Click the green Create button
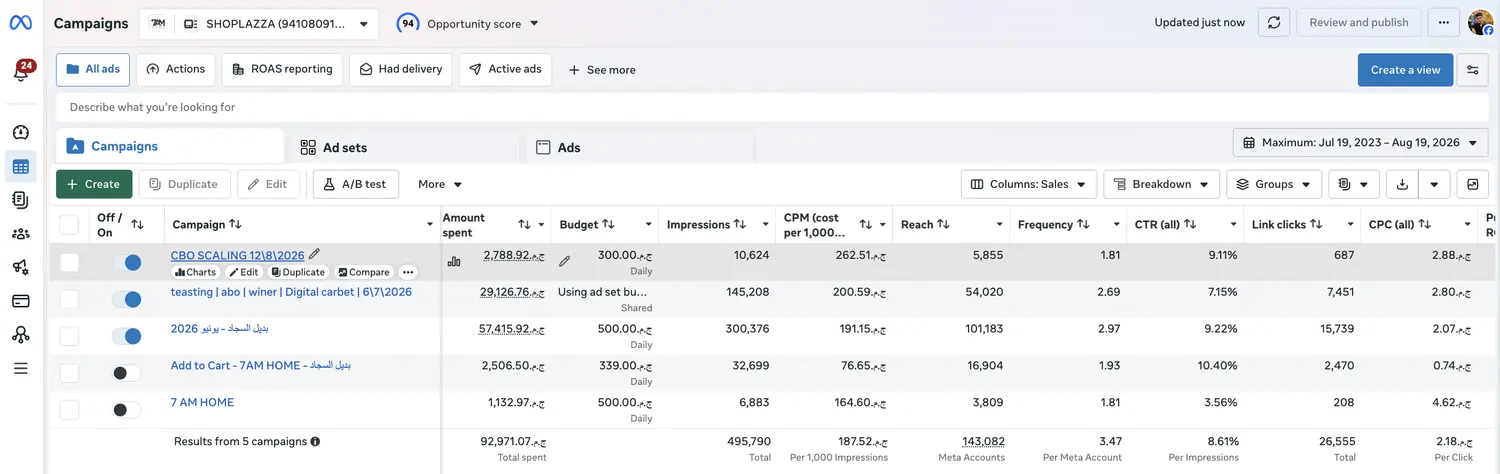Image resolution: width=1500 pixels, height=474 pixels. 94,184
